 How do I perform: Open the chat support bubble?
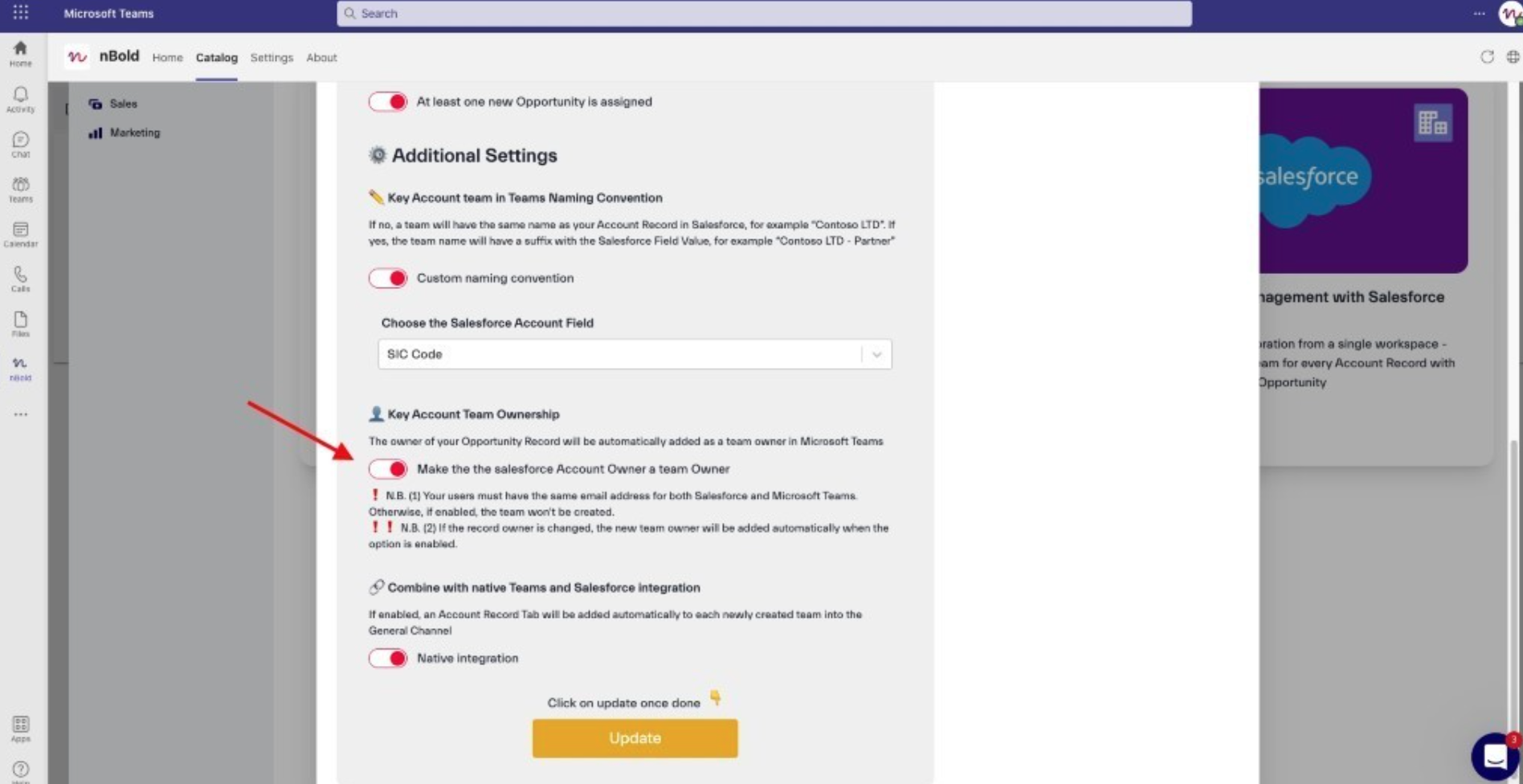pyautogui.click(x=1494, y=756)
